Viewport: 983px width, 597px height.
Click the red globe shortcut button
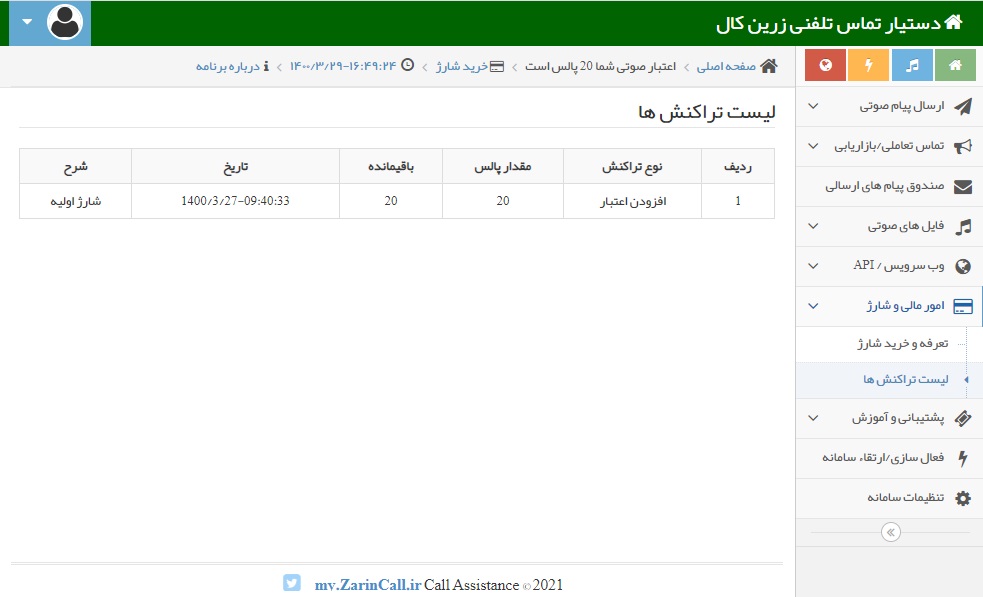(x=826, y=65)
